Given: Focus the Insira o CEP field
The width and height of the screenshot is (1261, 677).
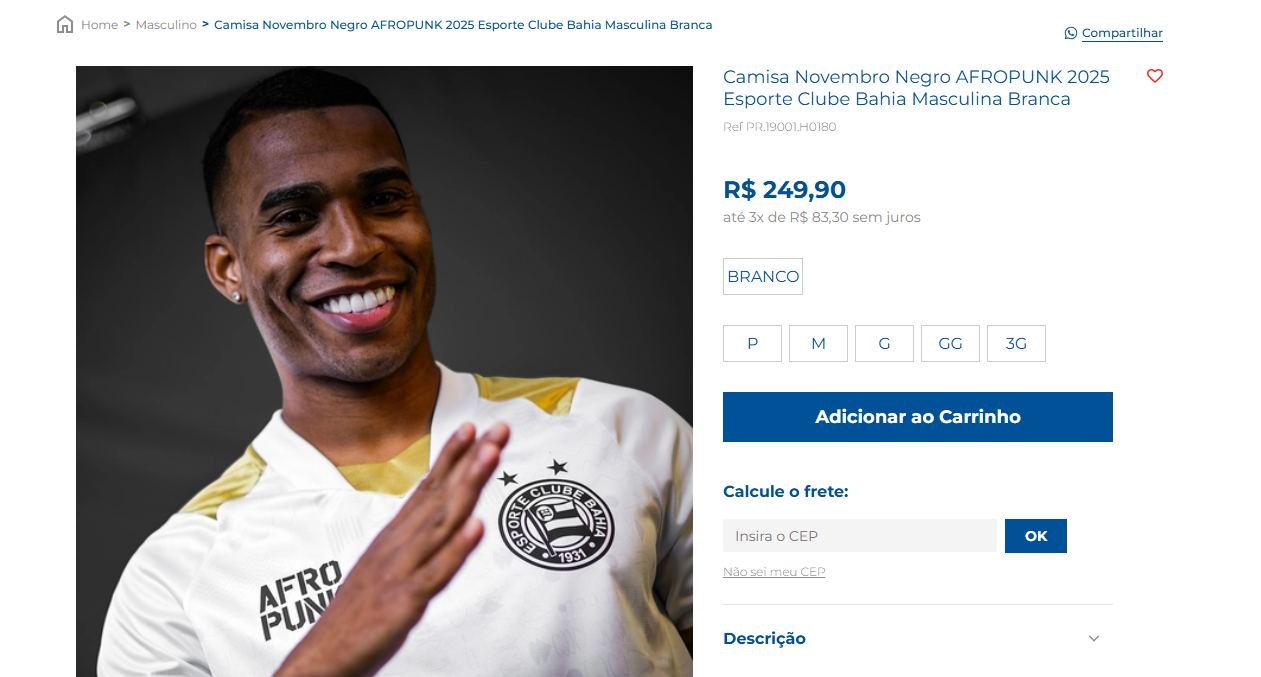Looking at the screenshot, I should (860, 536).
